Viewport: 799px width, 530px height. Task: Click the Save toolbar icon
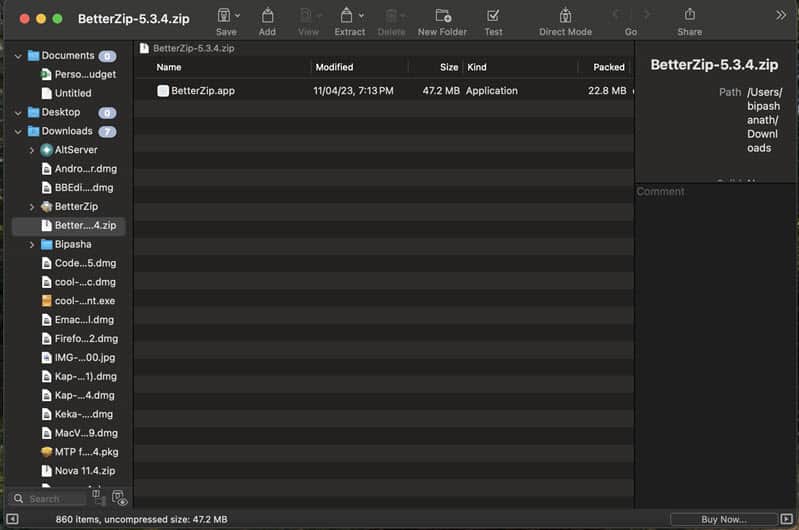click(x=225, y=16)
